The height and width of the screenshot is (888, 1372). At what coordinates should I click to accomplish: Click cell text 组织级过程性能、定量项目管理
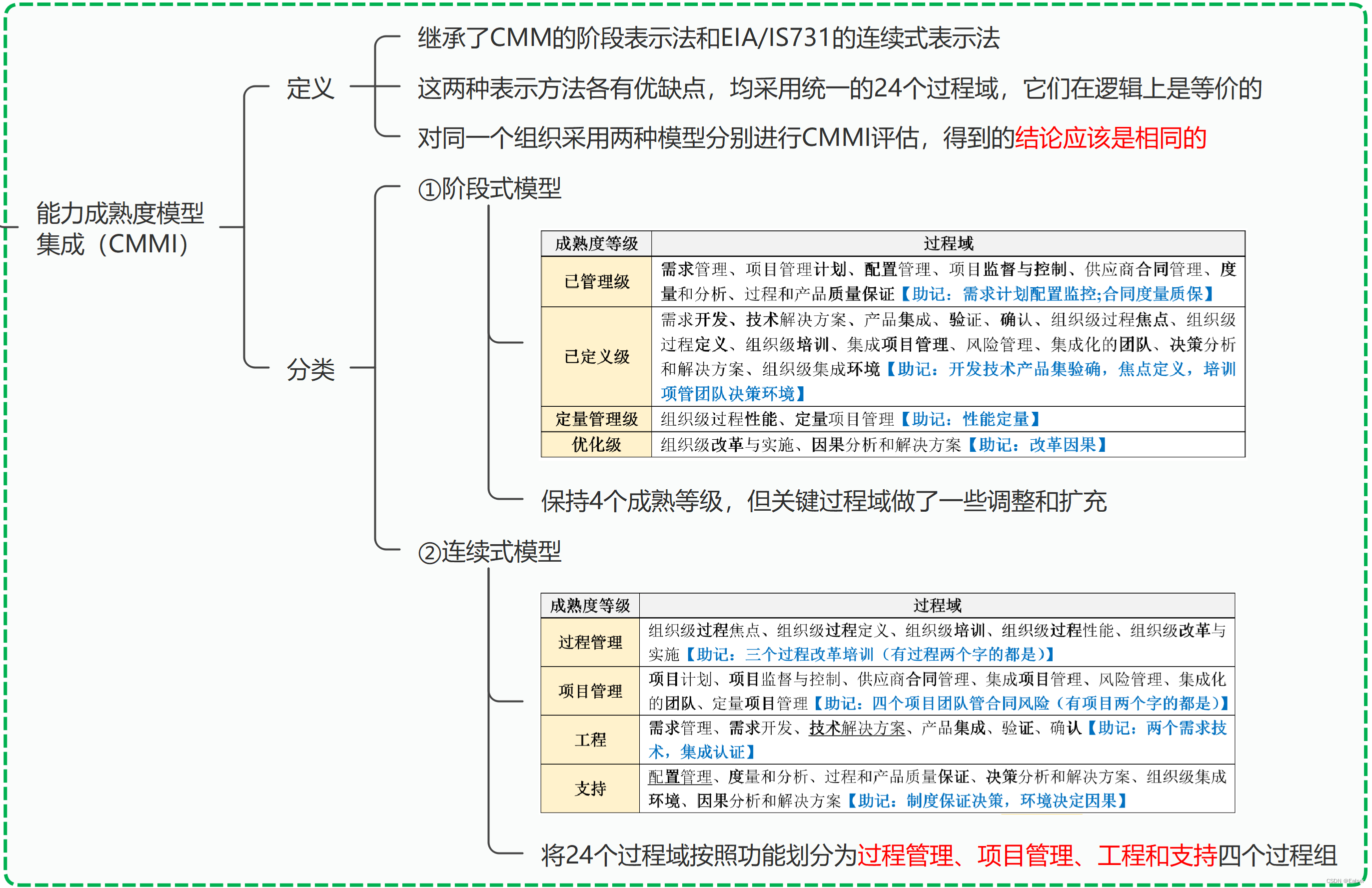point(777,419)
